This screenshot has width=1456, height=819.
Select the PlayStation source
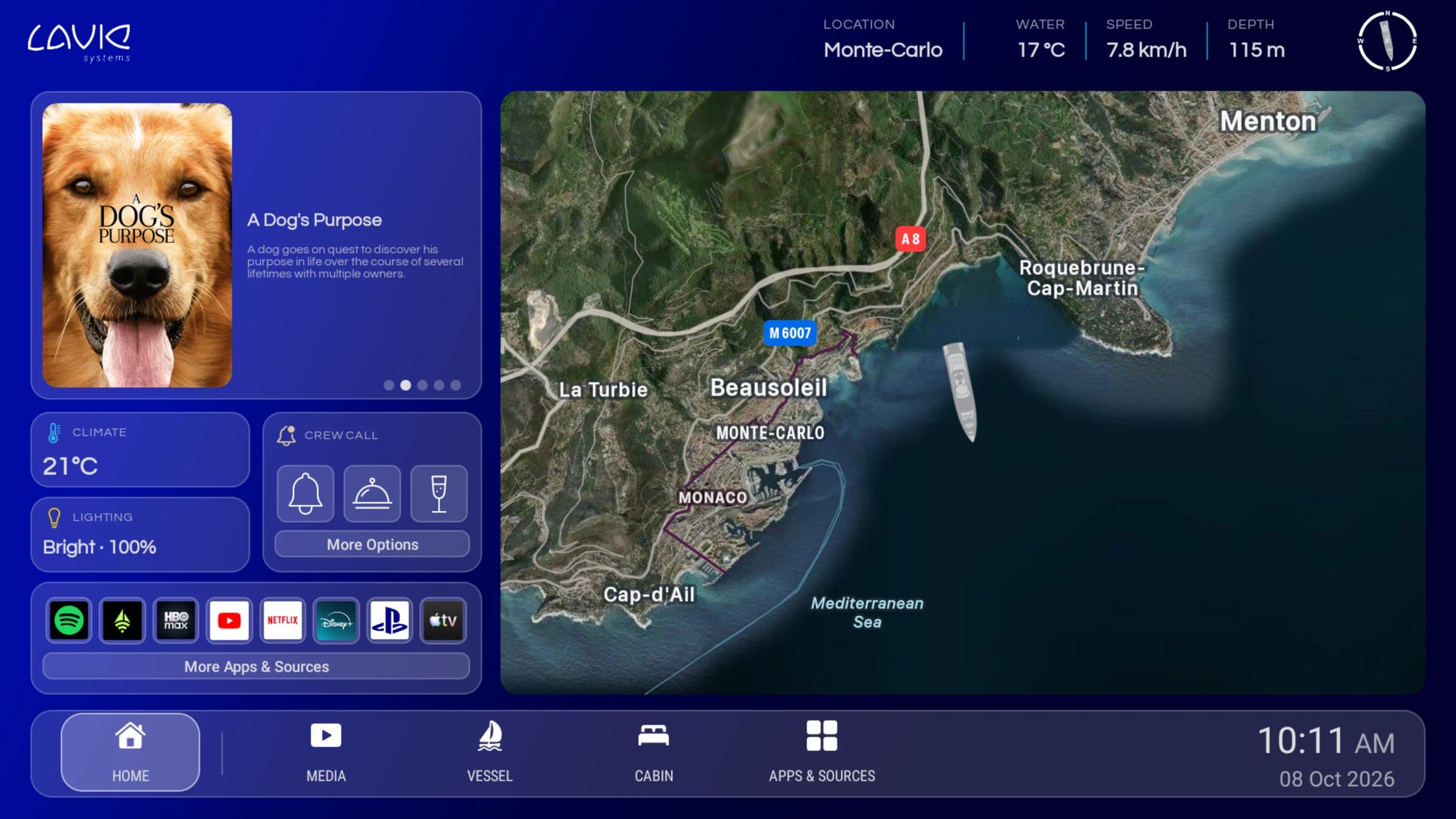click(x=389, y=620)
